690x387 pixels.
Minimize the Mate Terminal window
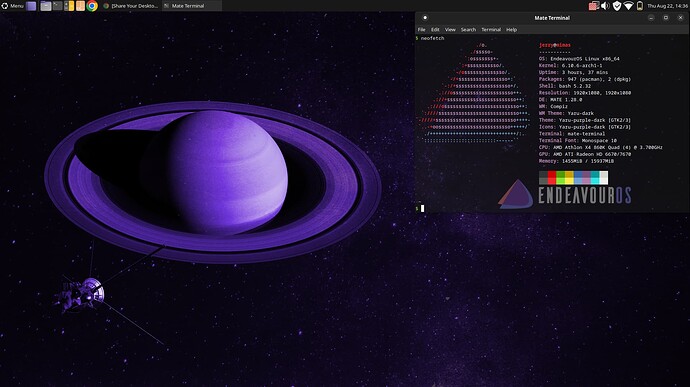[651, 18]
